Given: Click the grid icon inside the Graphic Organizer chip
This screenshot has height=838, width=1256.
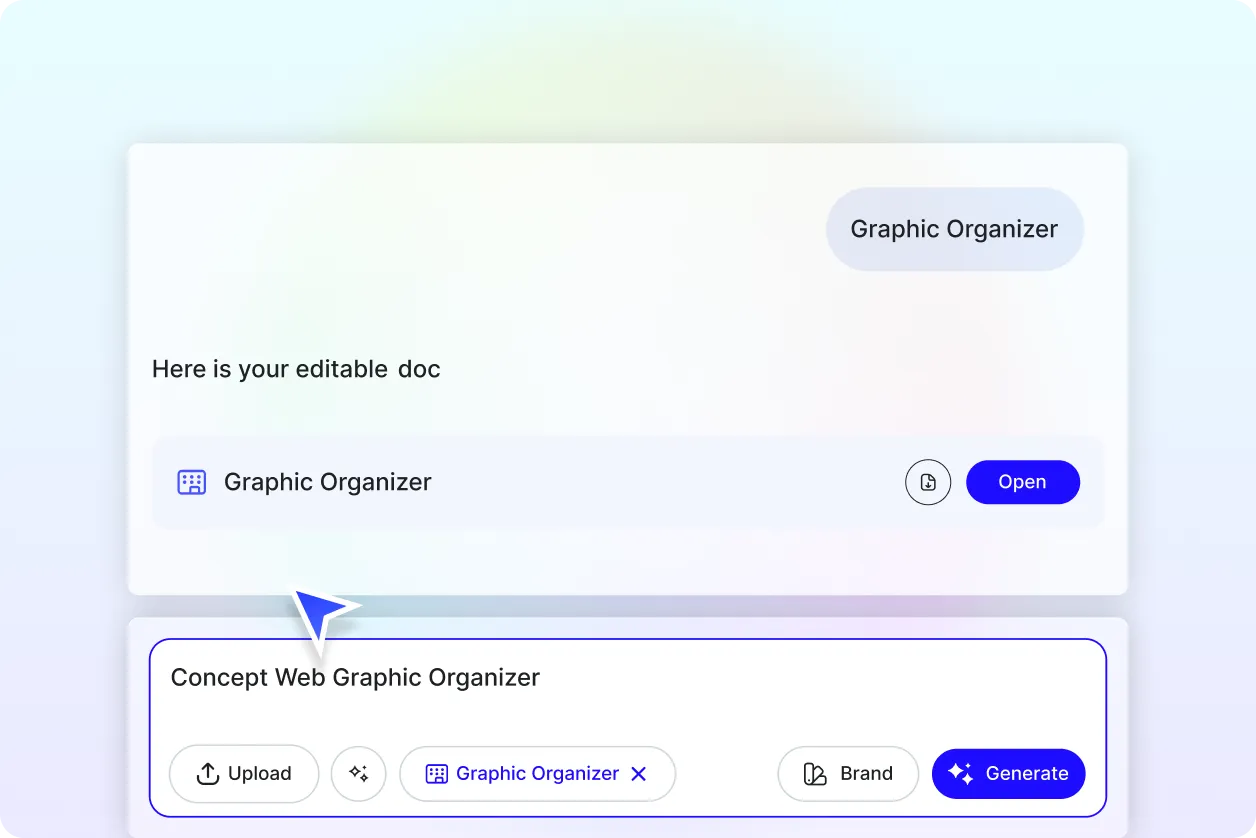Looking at the screenshot, I should (435, 773).
